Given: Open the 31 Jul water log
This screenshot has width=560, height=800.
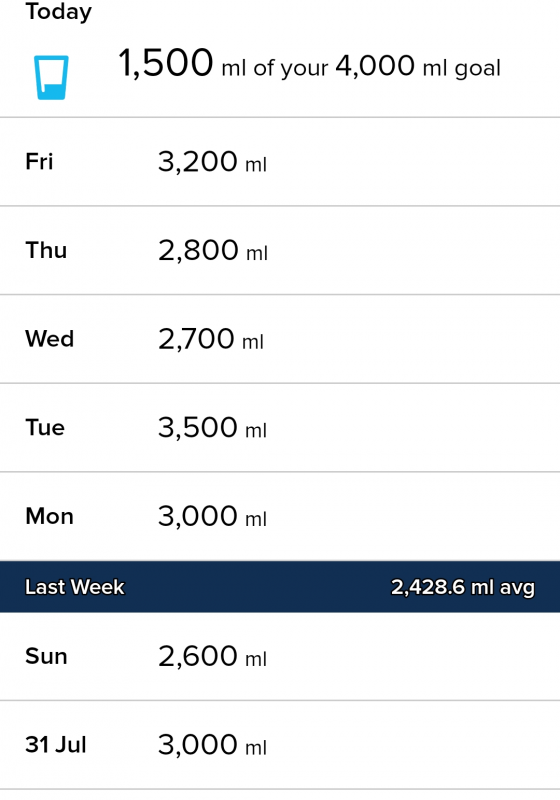Looking at the screenshot, I should point(280,745).
